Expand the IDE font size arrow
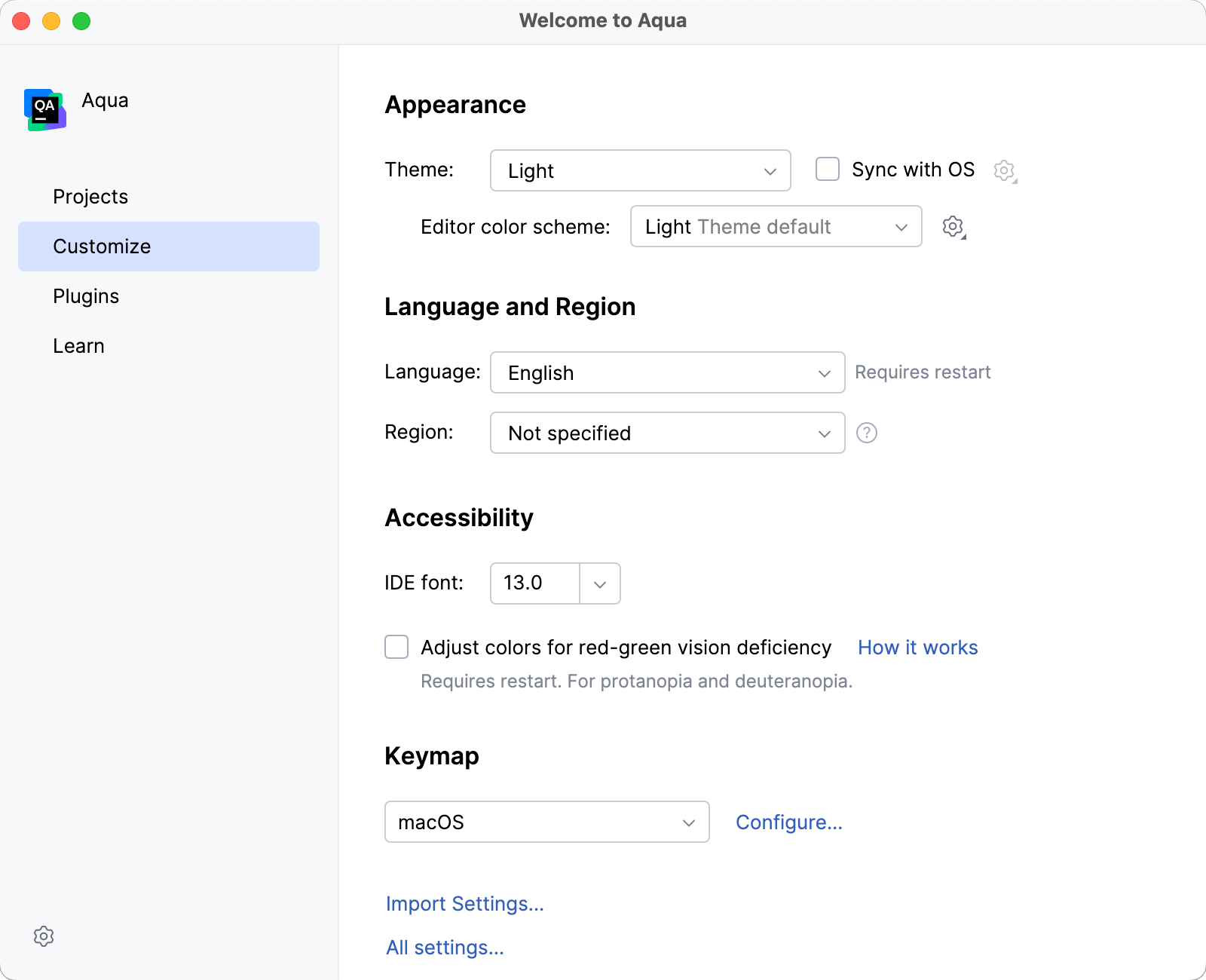 click(600, 583)
